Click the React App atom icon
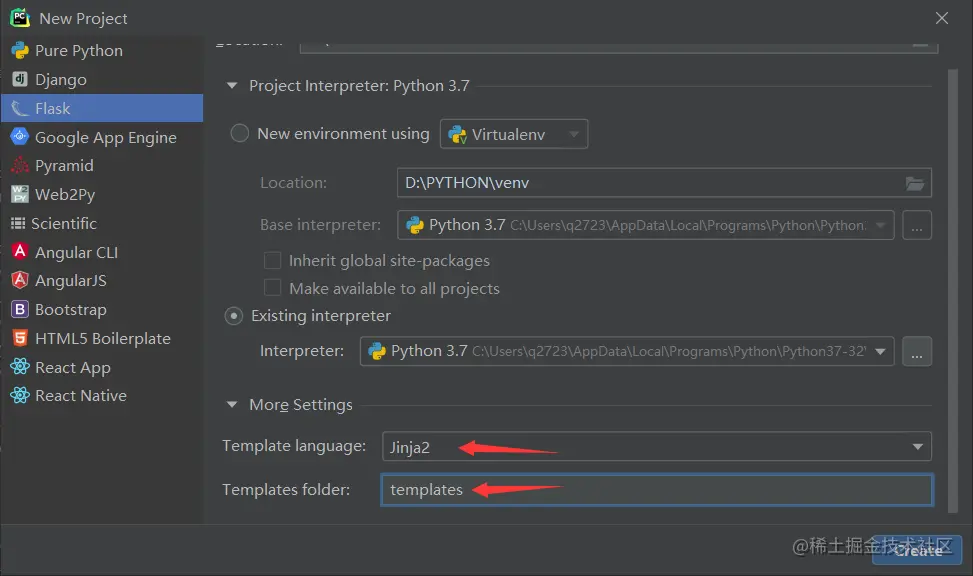Image resolution: width=973 pixels, height=576 pixels. tap(20, 367)
